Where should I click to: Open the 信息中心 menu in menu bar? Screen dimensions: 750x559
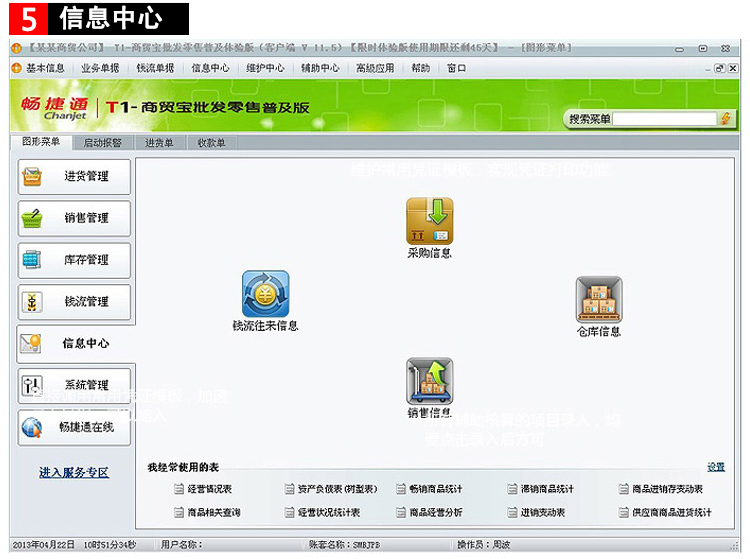coord(210,68)
